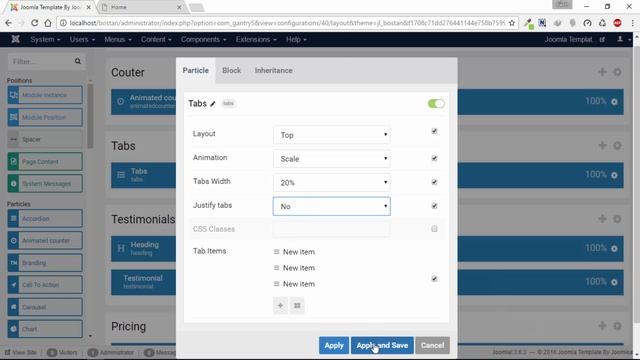Click the plus icon in Testimonials section
Image resolution: width=640 pixels, height=360 pixels.
click(602, 219)
